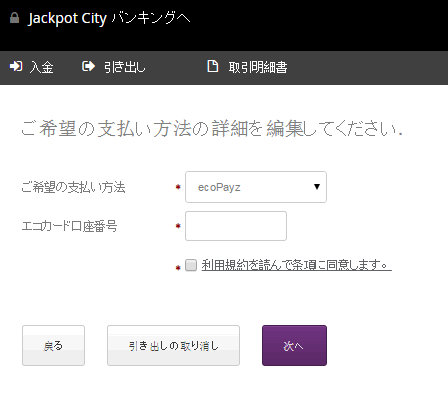Click the page heading ご希望の支払い方法の詳細を編集してください
448x395 pixels.
point(212,129)
